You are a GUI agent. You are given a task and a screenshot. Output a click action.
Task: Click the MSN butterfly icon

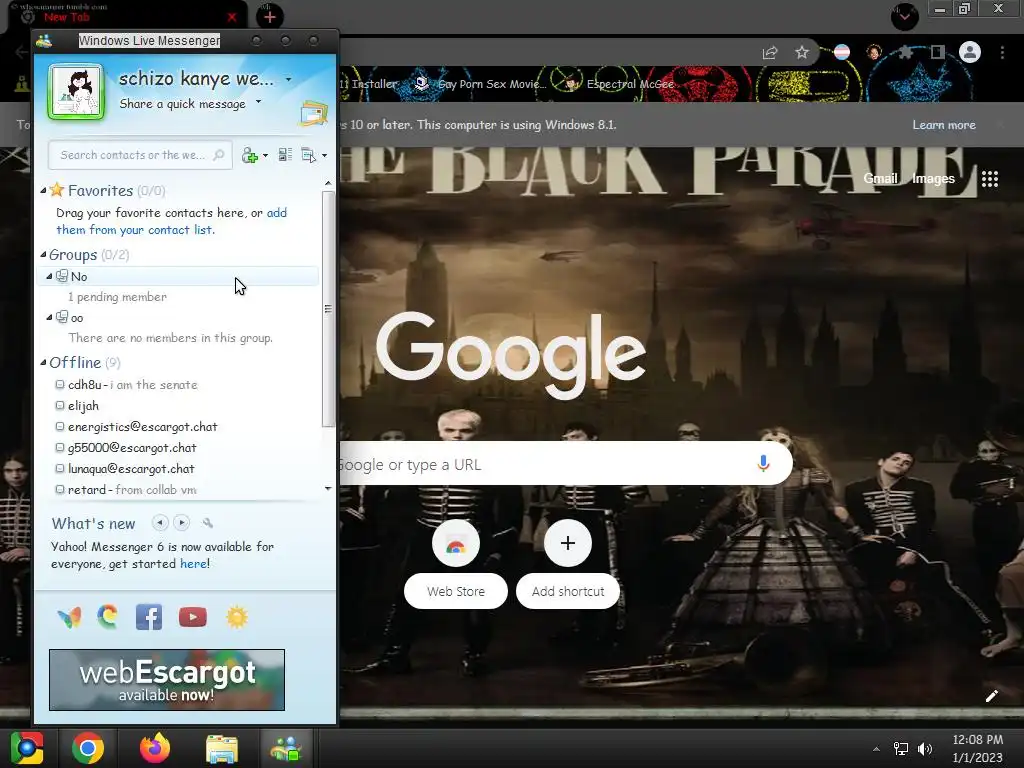coord(70,617)
